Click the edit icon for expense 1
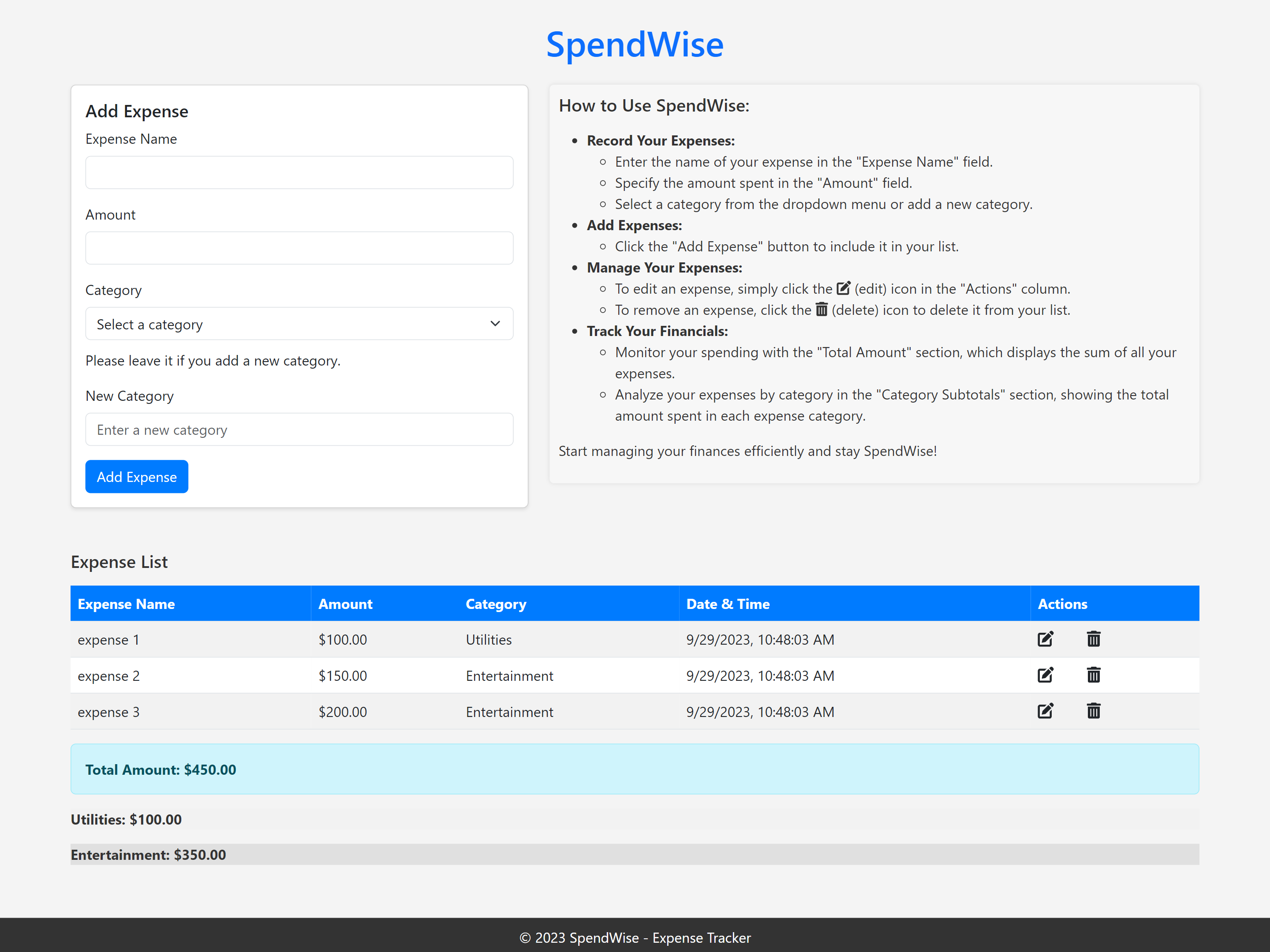 1046,639
